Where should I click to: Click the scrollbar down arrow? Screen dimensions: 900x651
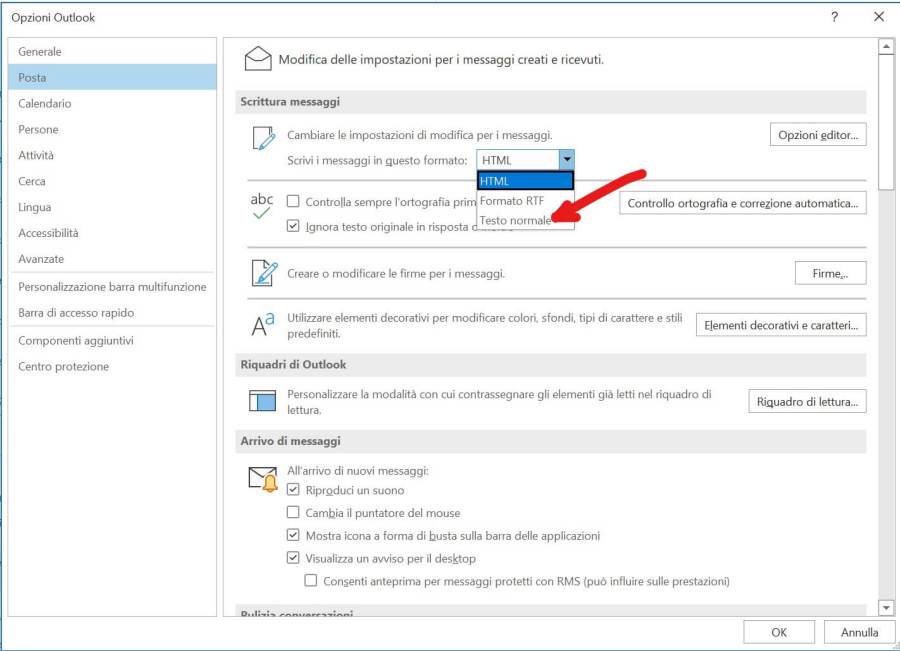[x=885, y=607]
